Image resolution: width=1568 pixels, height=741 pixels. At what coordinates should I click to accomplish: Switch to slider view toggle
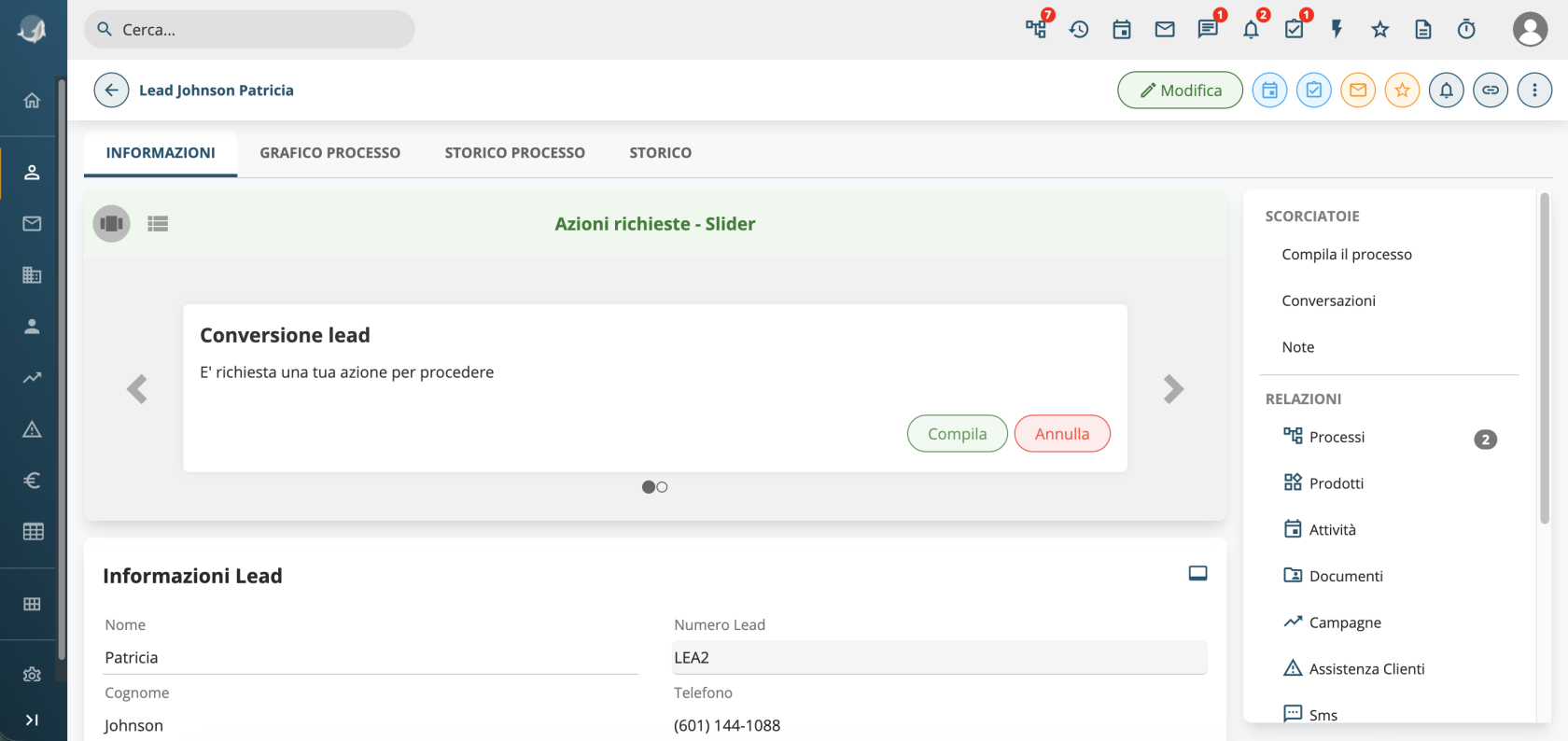click(112, 224)
